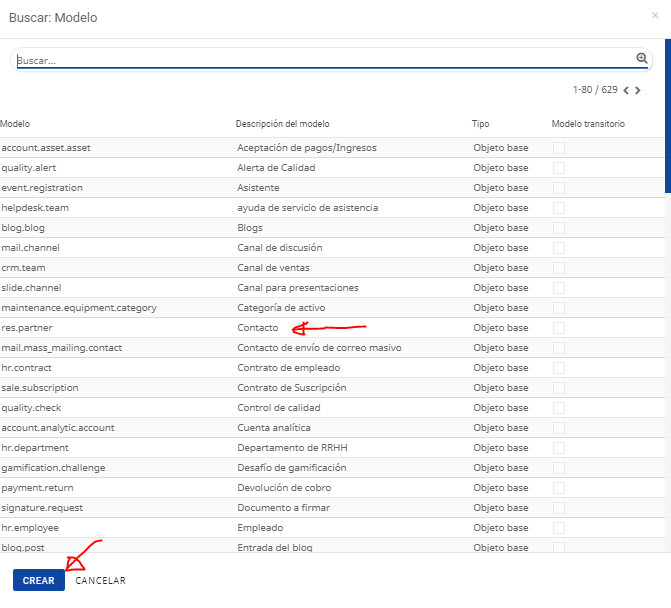Click Documento a firmar description
This screenshot has height=608, width=671.
[x=283, y=508]
